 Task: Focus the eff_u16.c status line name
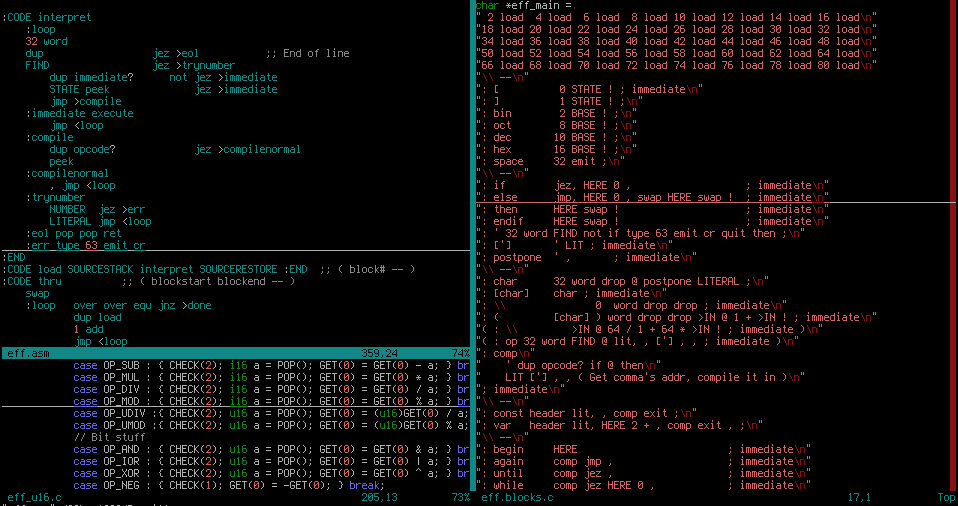34,497
